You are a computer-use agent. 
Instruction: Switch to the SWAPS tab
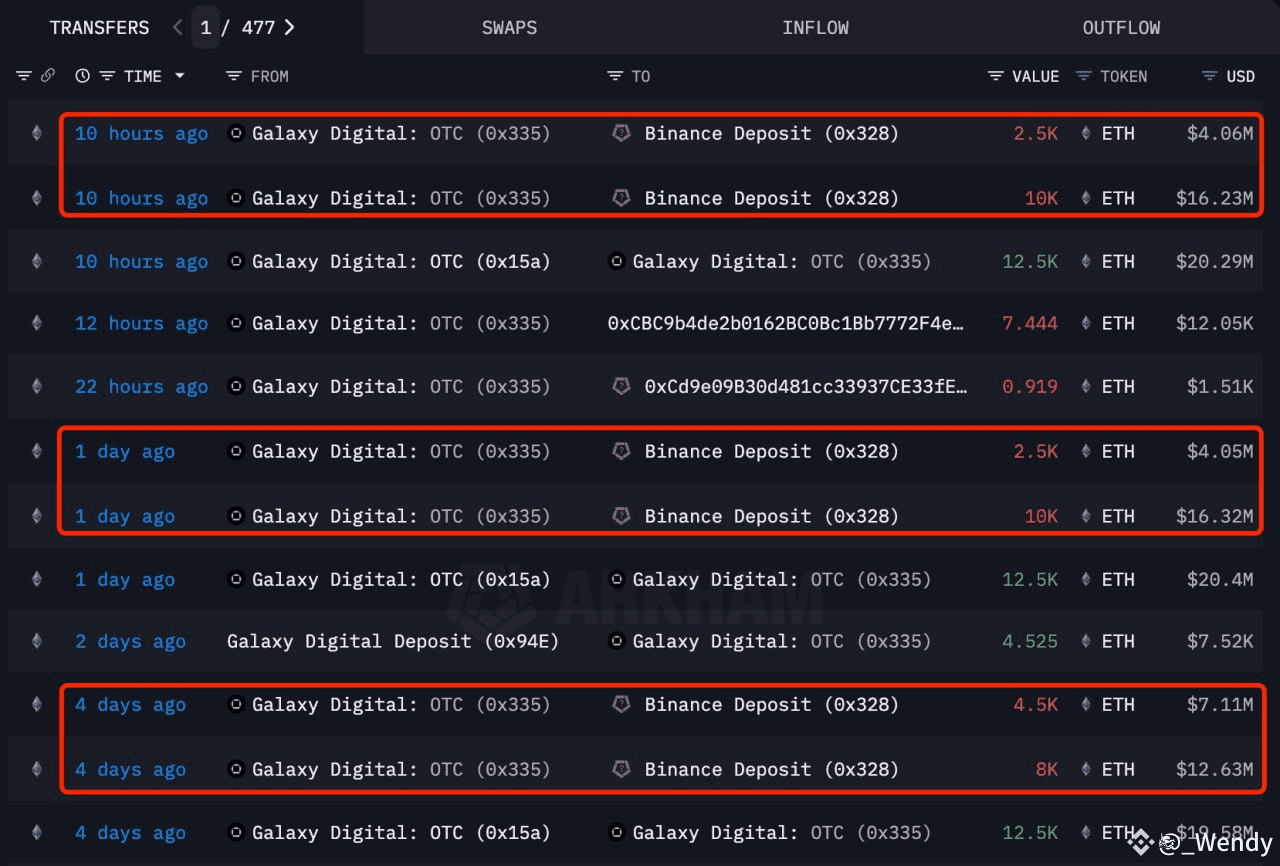click(509, 27)
